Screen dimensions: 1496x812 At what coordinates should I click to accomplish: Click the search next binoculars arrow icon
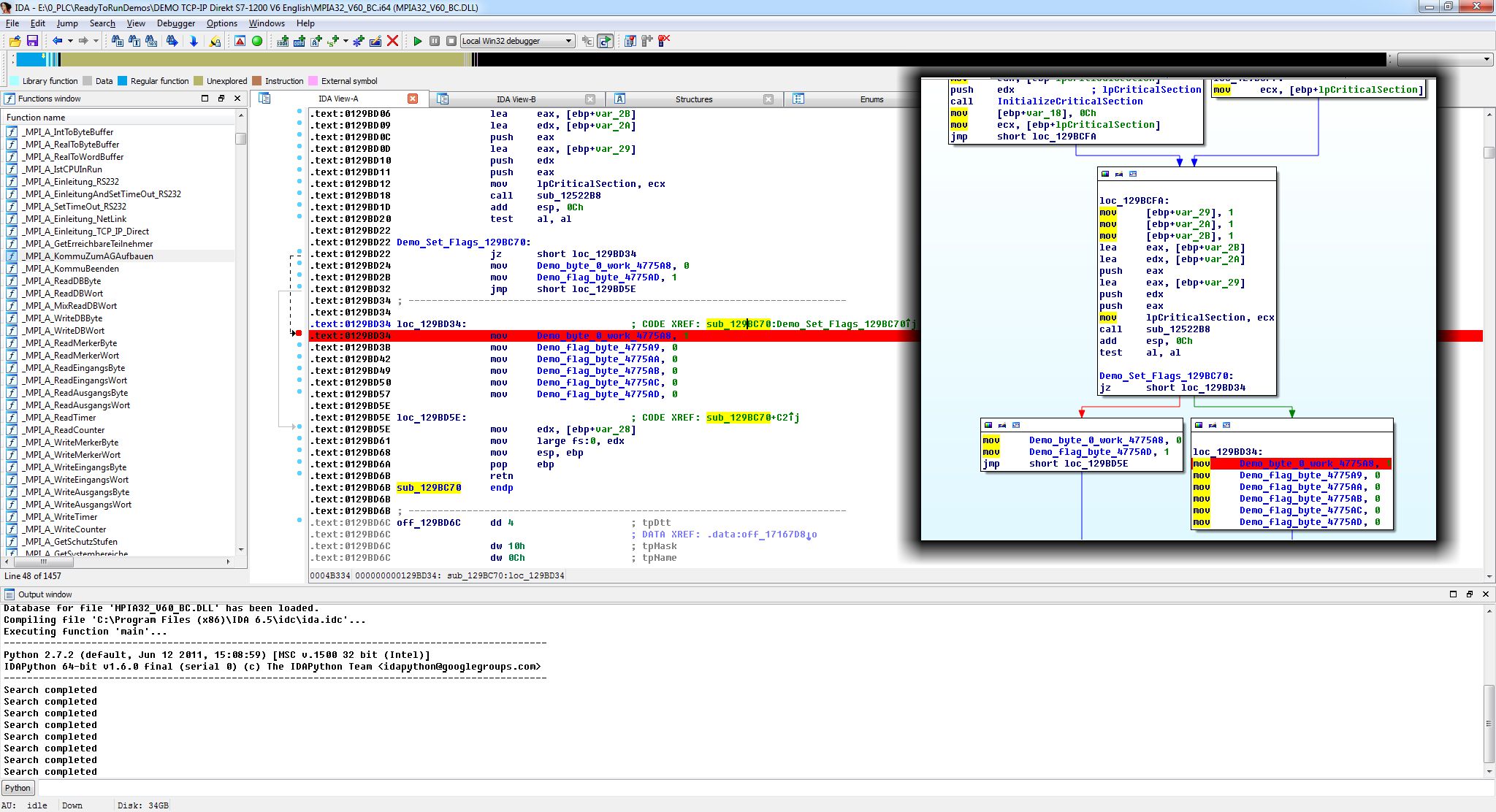tap(172, 41)
